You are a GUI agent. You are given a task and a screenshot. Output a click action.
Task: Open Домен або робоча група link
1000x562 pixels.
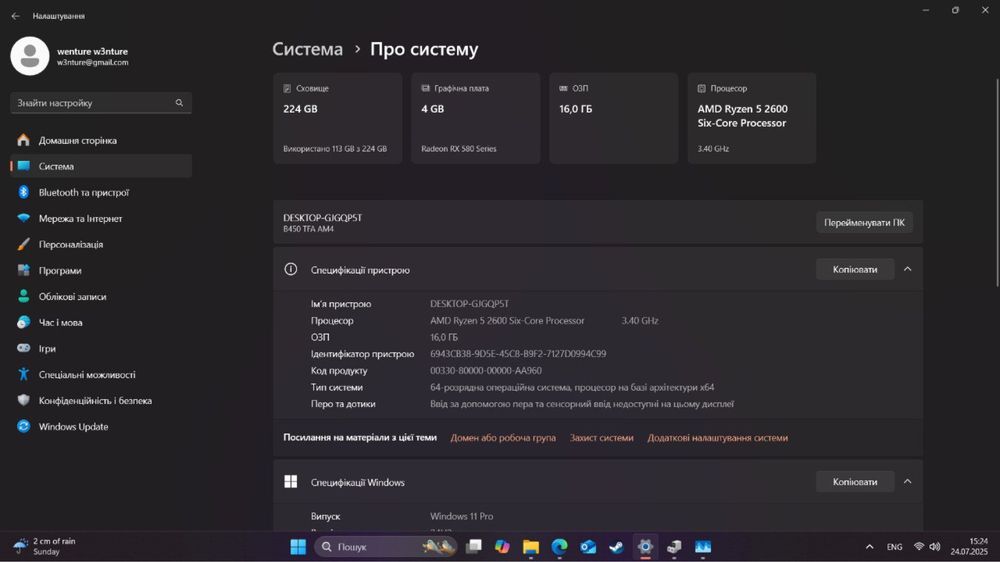pos(503,438)
